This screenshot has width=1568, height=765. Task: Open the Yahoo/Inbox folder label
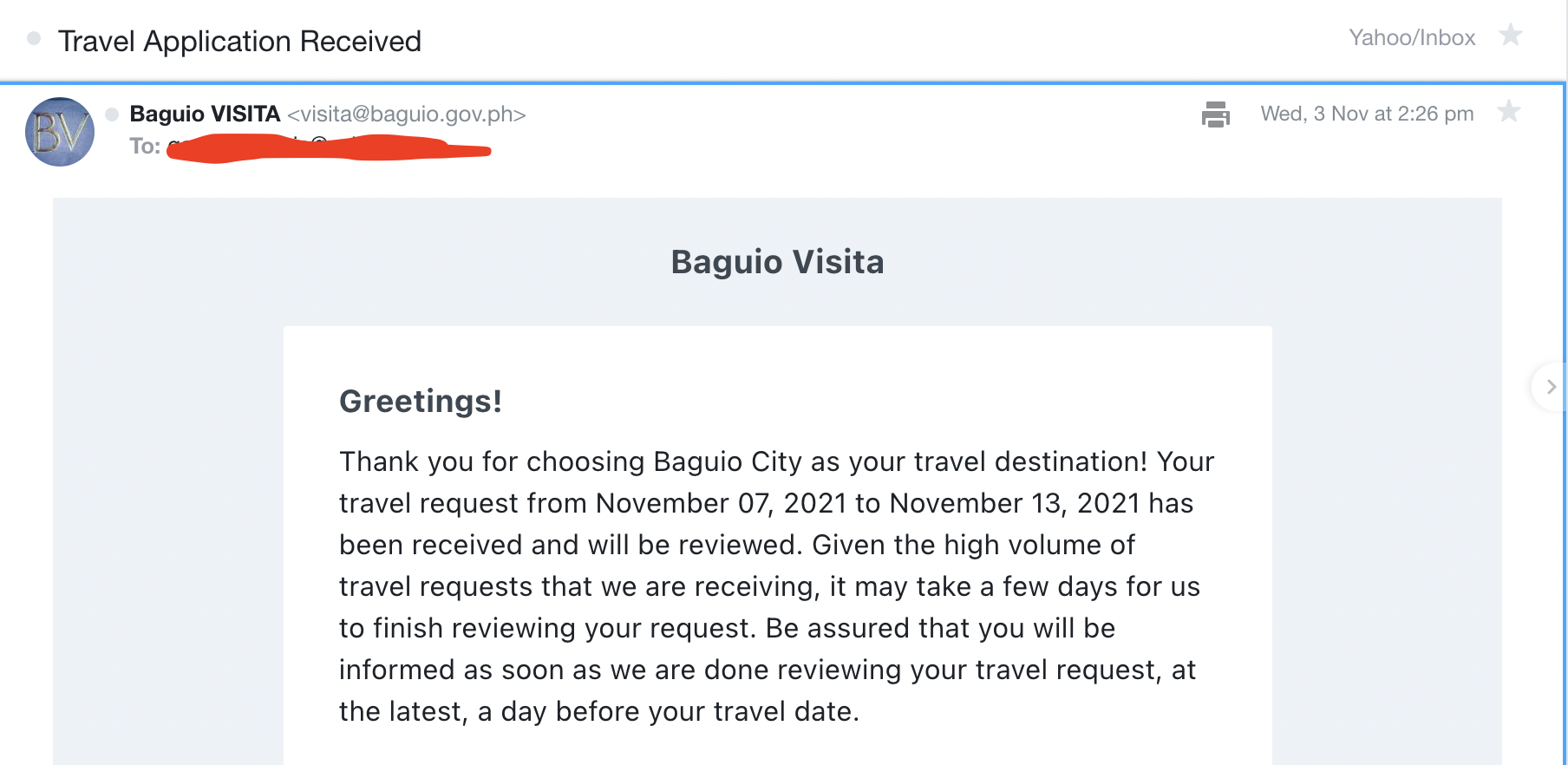coord(1412,37)
